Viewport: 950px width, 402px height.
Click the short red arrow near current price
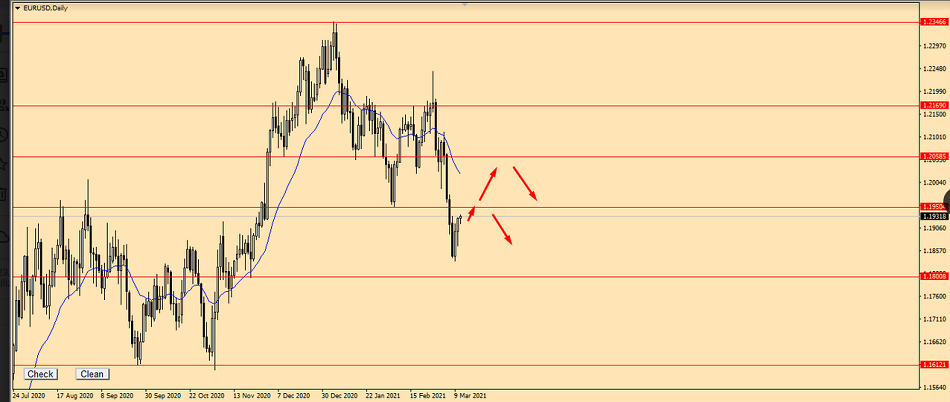(472, 212)
